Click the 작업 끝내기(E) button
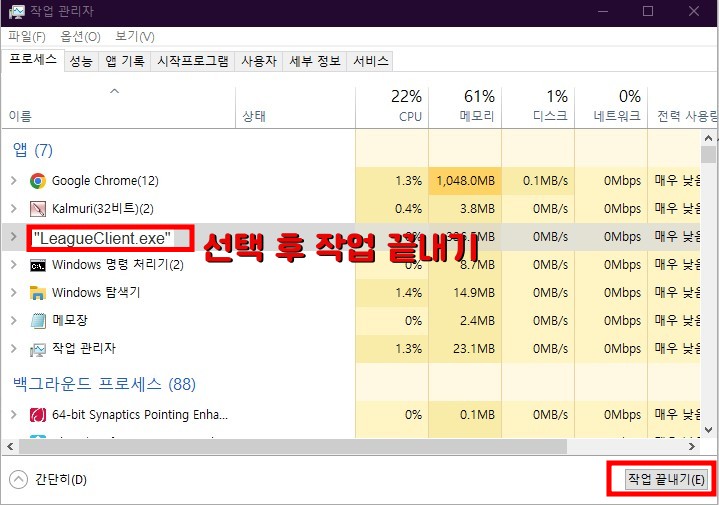 point(666,479)
